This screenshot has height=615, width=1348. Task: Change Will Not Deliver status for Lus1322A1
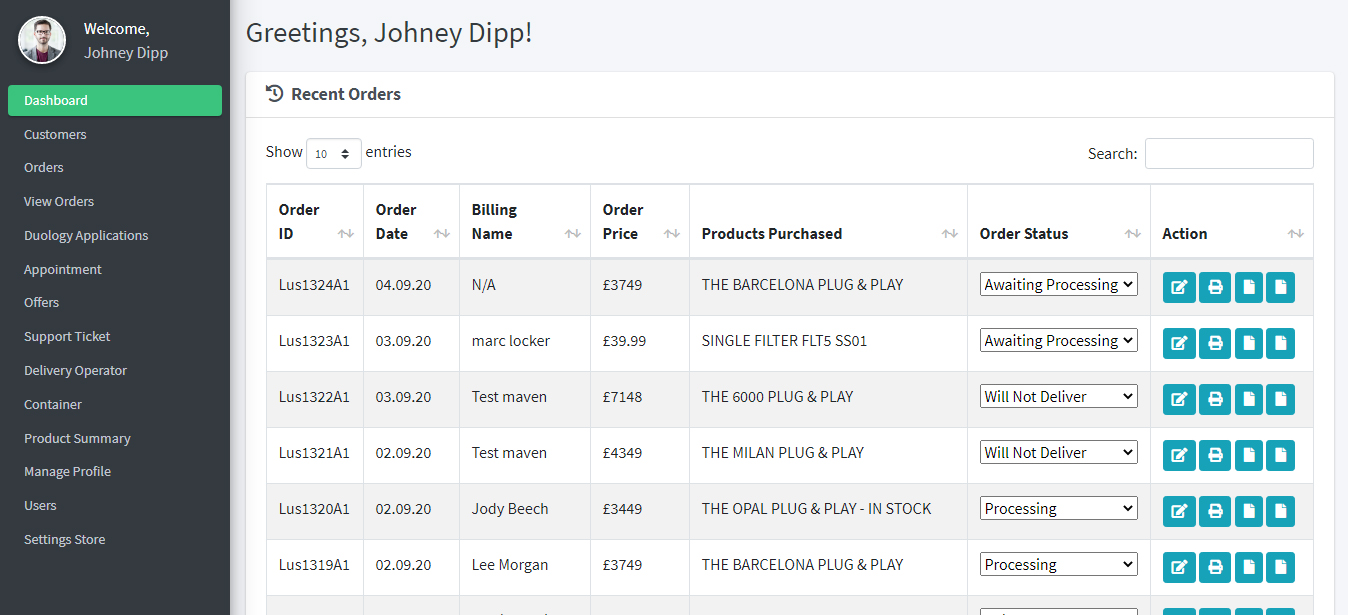pyautogui.click(x=1058, y=396)
